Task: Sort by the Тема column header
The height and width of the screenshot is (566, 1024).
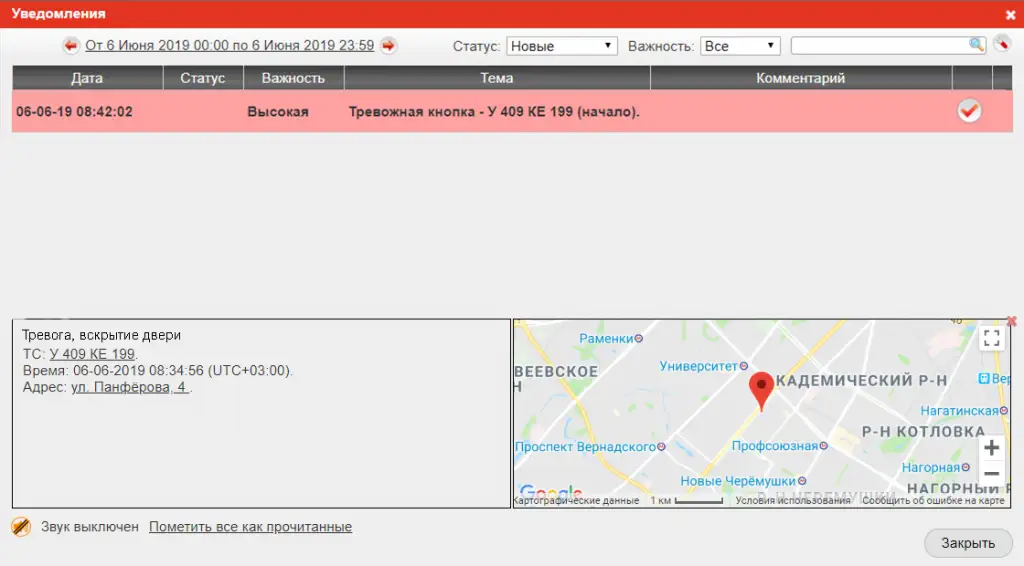Action: (496, 78)
